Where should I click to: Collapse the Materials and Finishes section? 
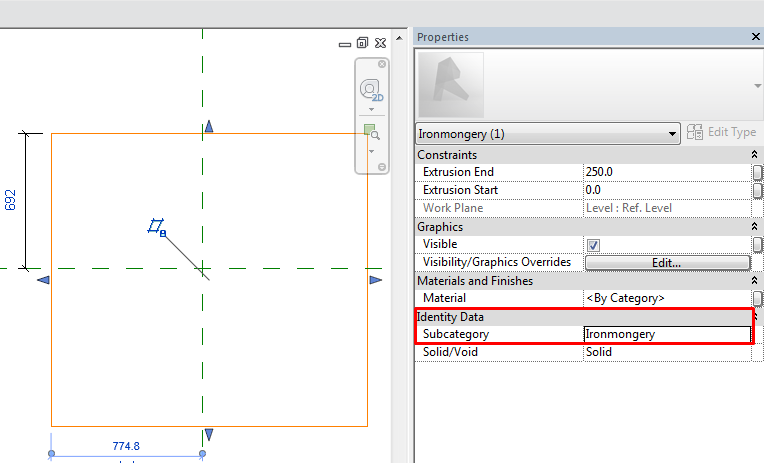[754, 281]
